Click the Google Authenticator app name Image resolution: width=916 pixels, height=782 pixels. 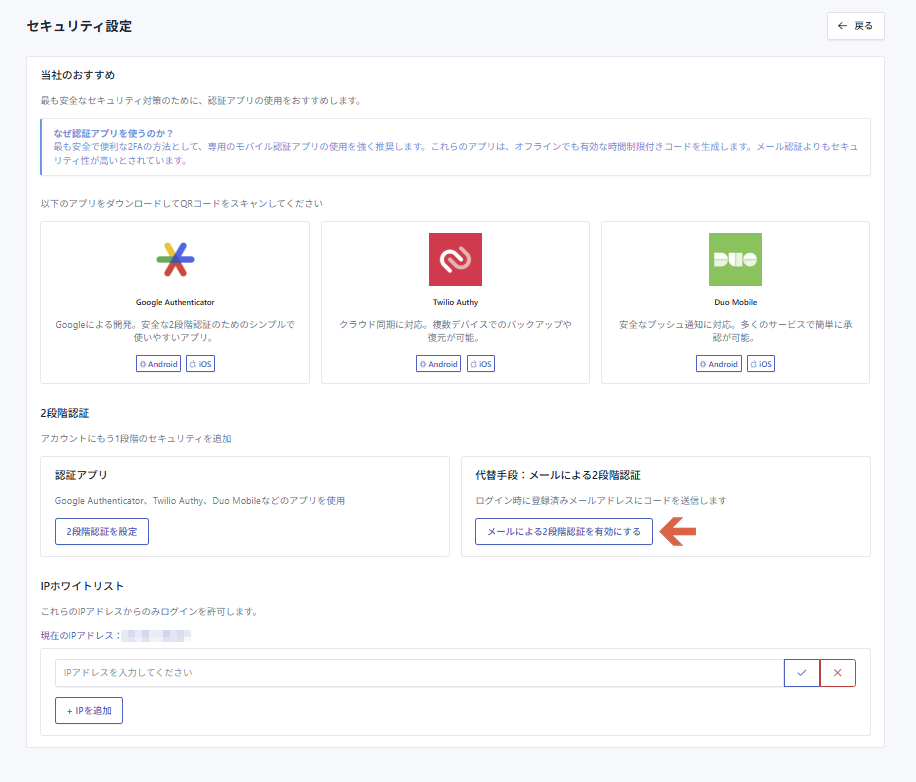point(175,302)
